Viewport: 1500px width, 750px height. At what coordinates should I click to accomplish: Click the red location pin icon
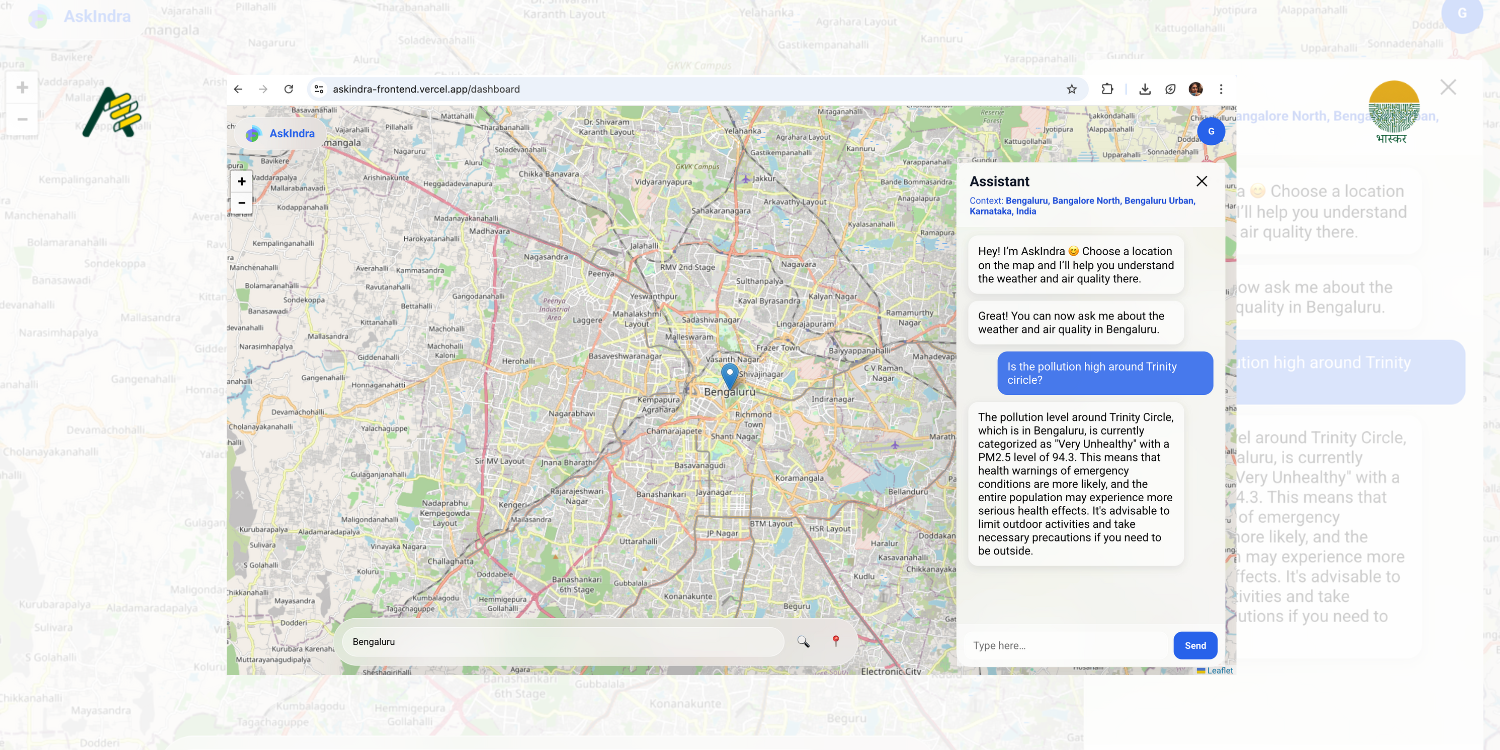click(x=836, y=642)
